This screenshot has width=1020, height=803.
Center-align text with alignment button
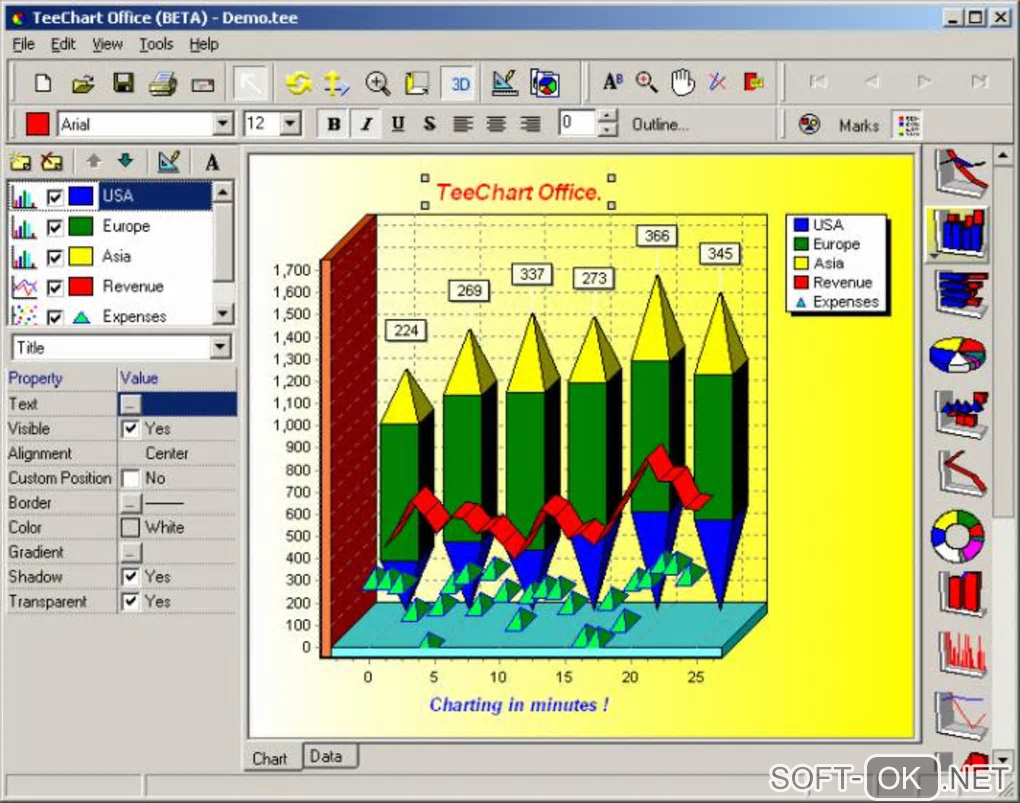(x=496, y=124)
